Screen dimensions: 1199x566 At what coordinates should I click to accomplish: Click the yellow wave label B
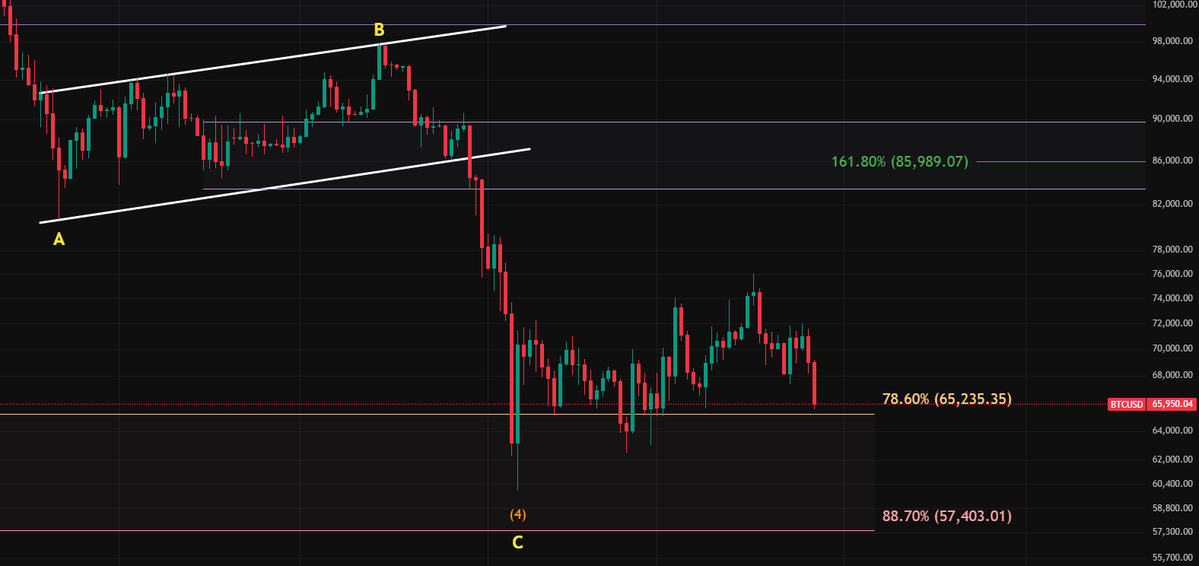click(379, 31)
